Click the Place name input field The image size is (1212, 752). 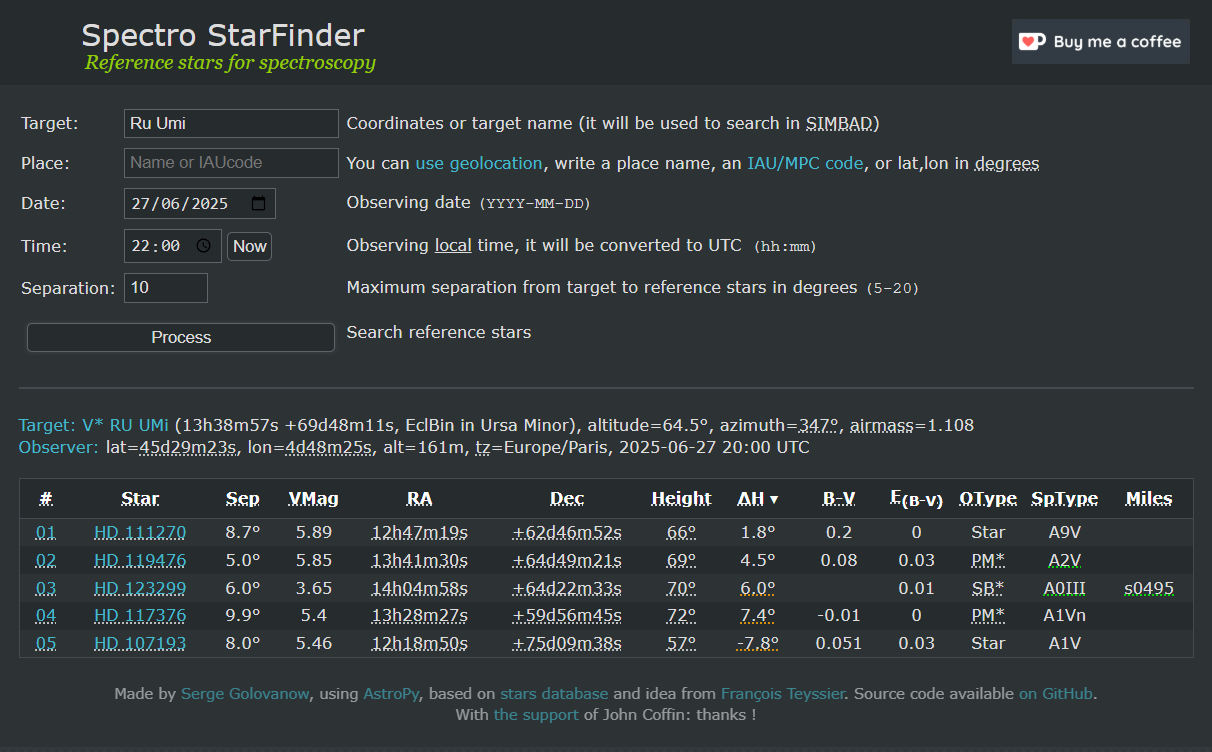pyautogui.click(x=231, y=163)
